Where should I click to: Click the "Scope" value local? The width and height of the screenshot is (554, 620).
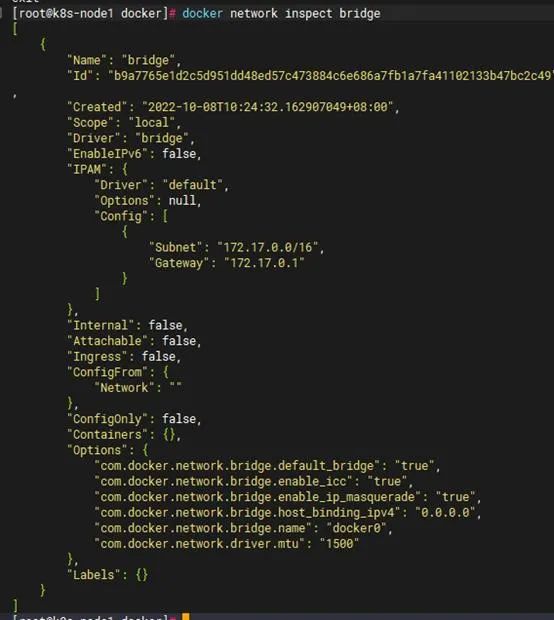152,123
